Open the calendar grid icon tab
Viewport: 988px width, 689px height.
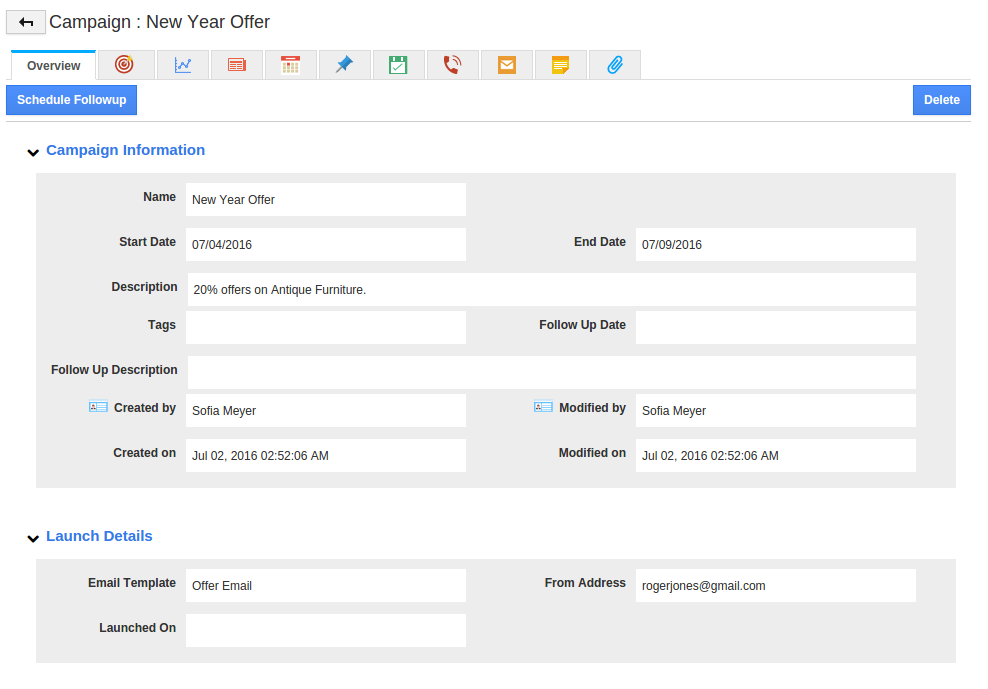[291, 65]
